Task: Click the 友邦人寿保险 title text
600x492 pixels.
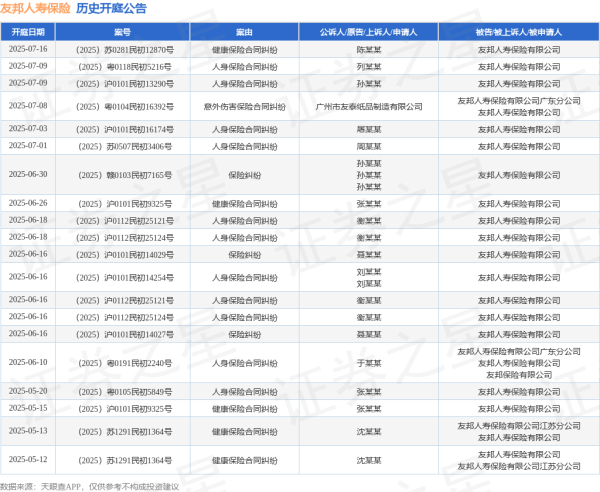Action: (x=35, y=8)
